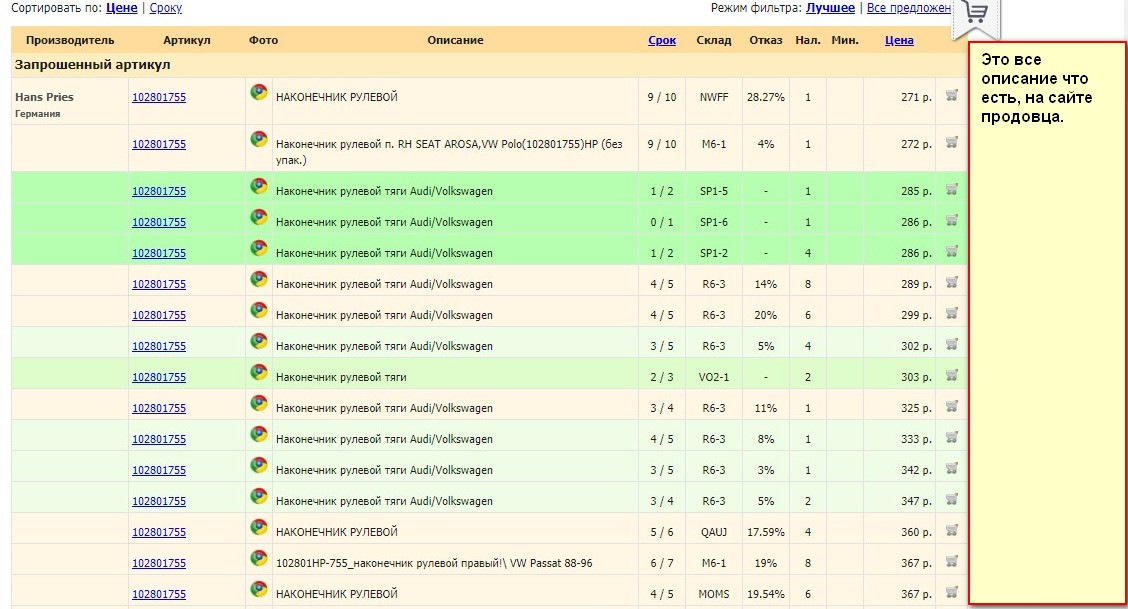The height and width of the screenshot is (609, 1128).
Task: Open article 102801755 in the 347 р. row
Action: tap(159, 501)
